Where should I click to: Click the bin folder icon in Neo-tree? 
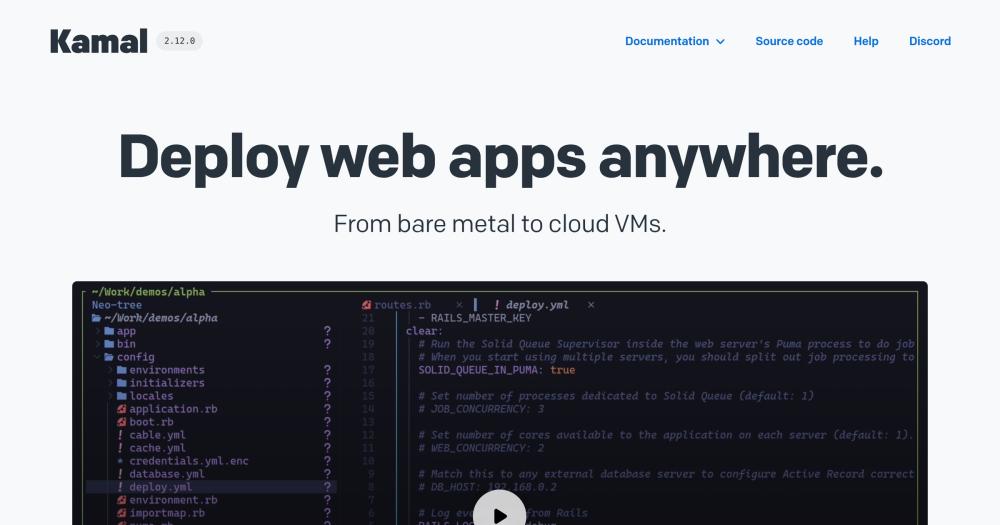coord(109,344)
